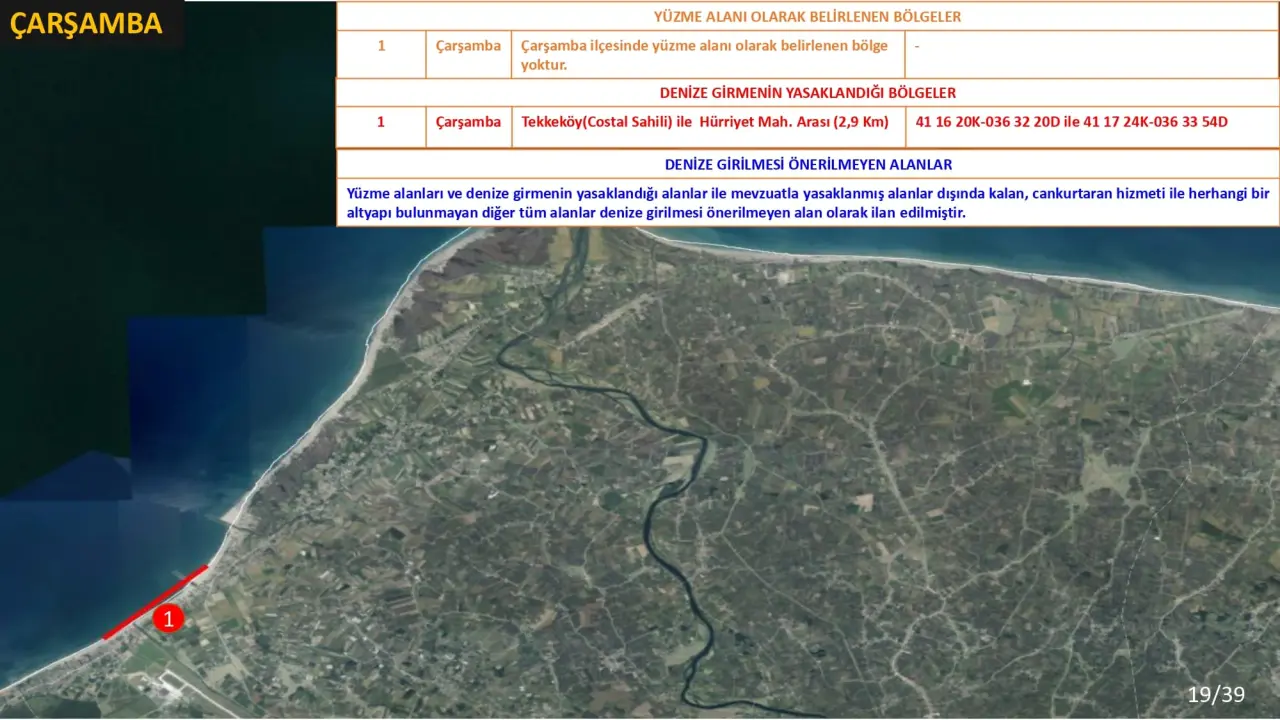This screenshot has height=720, width=1280.
Task: Click the Tekkeköy (Costal Sahili) location cell
Action: point(705,122)
